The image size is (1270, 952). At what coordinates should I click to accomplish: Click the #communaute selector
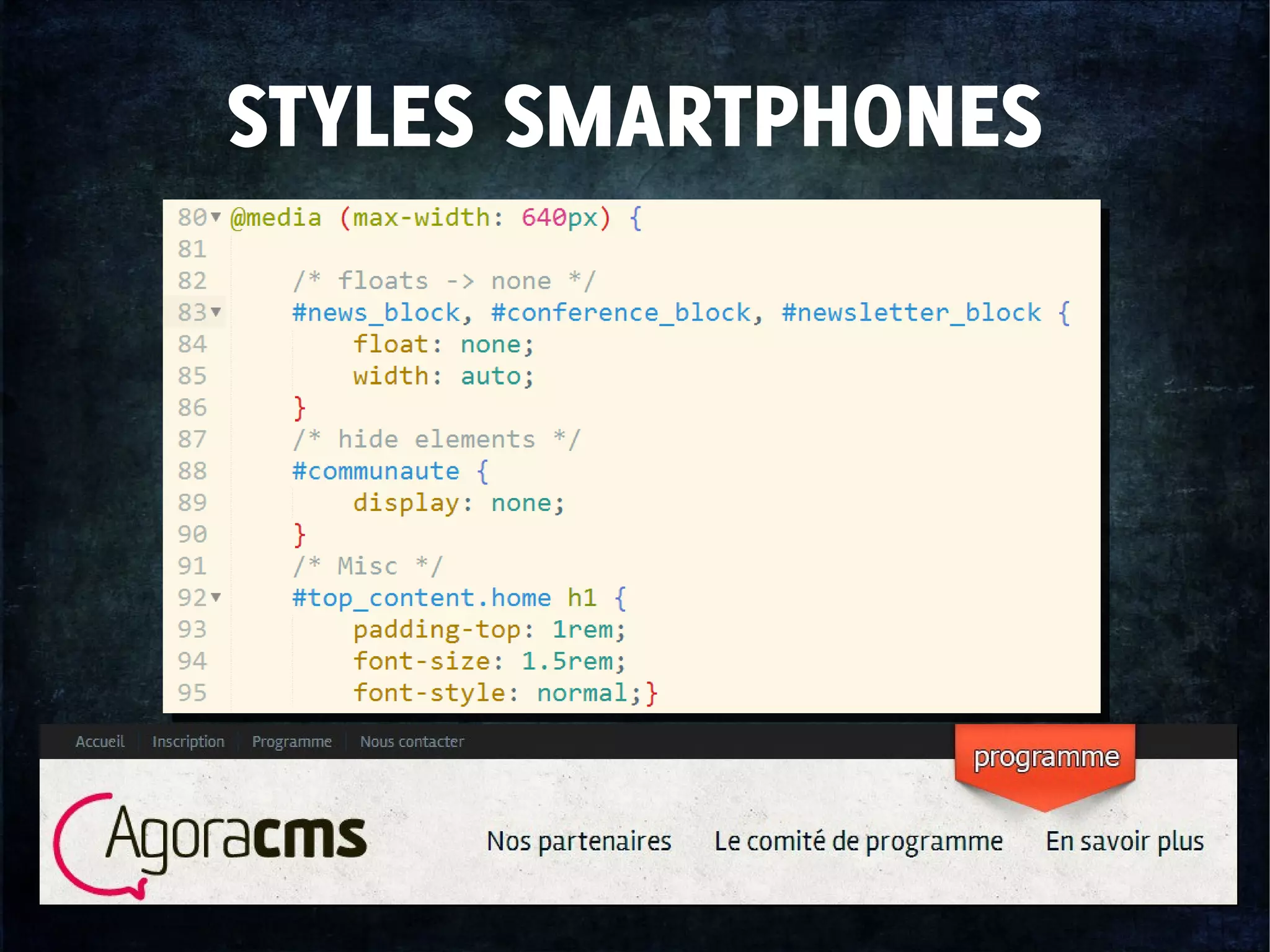[376, 471]
